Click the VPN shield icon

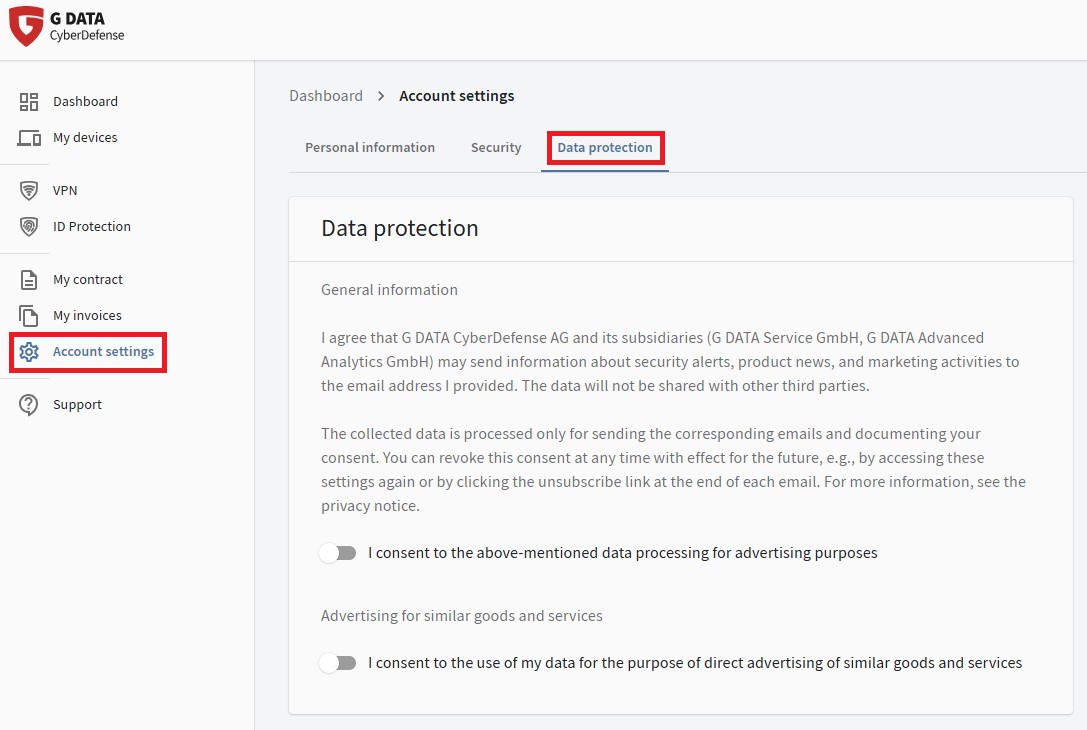point(29,191)
